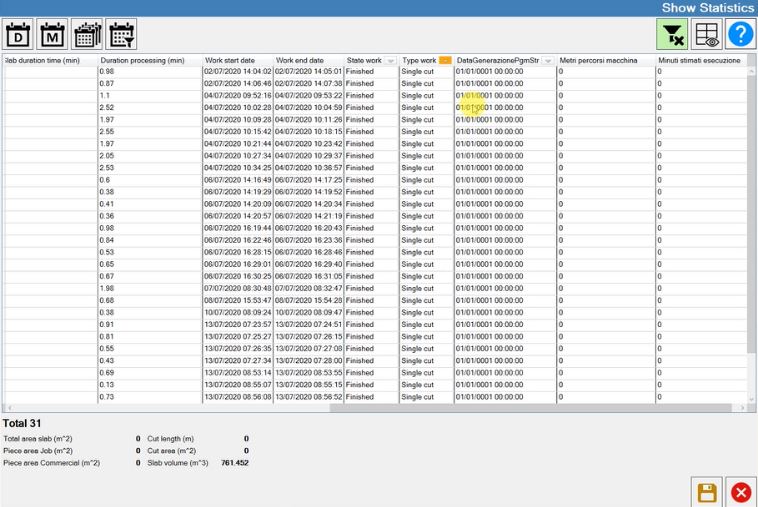Sort by Work start date header
Screen dimensions: 758x507
click(x=230, y=60)
